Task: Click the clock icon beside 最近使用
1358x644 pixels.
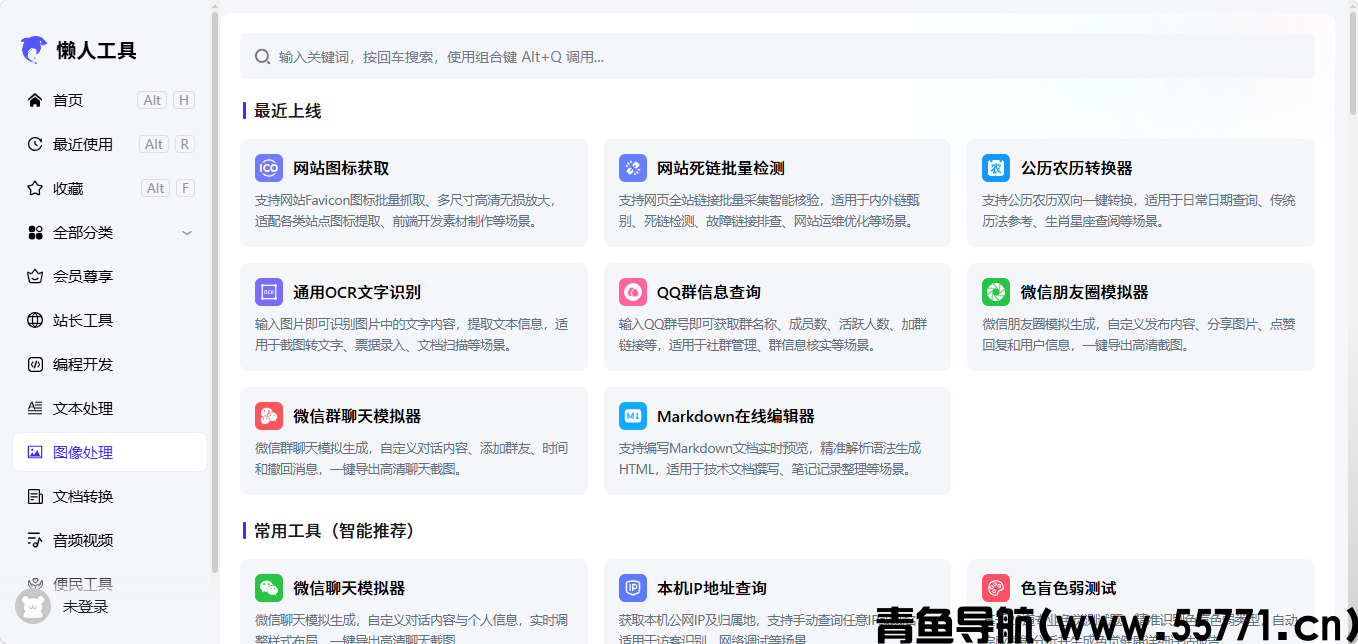Action: [35, 144]
